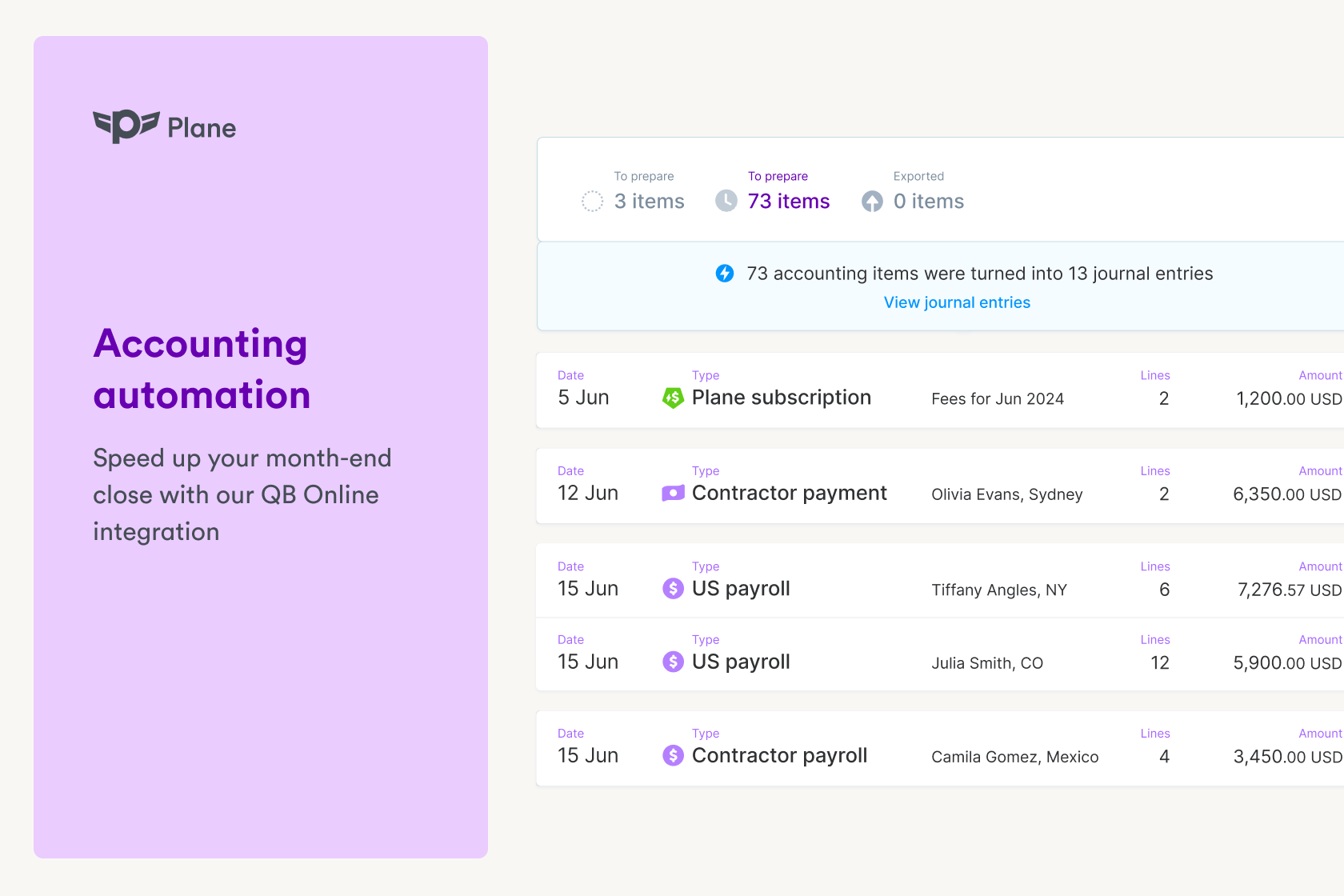Click the clock icon beside 73 items
This screenshot has width=1344, height=896.
[726, 201]
